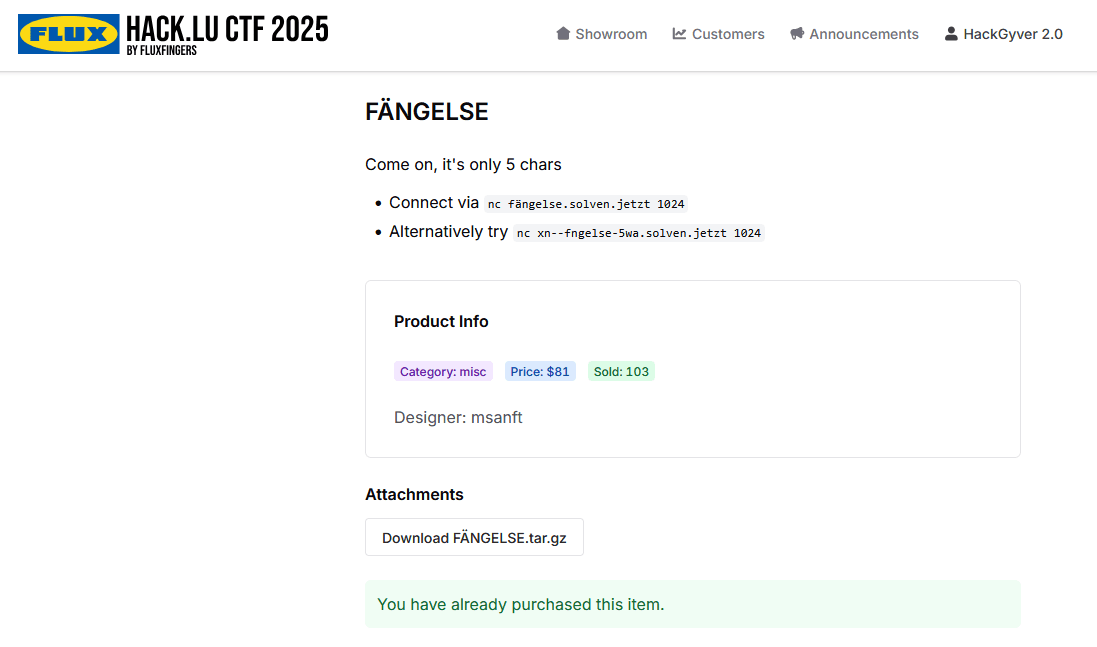Click the Product Info card header
Screen dimensions: 1097x647
coord(441,321)
